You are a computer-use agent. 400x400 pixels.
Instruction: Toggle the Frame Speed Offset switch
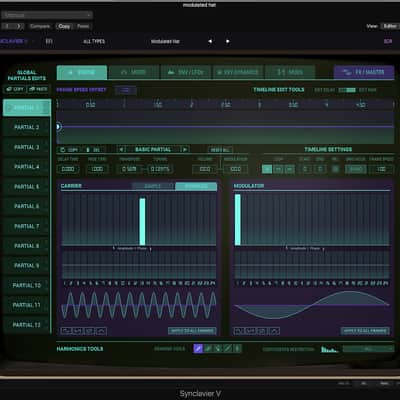tap(126, 90)
